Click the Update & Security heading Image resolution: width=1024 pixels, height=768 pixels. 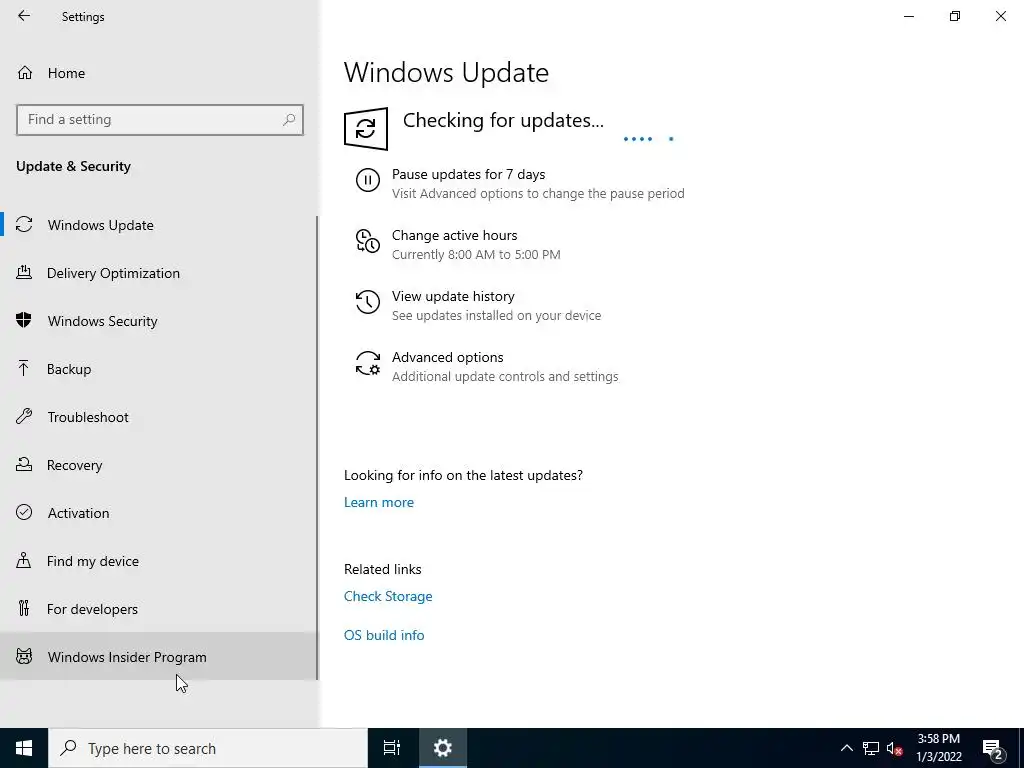(73, 166)
